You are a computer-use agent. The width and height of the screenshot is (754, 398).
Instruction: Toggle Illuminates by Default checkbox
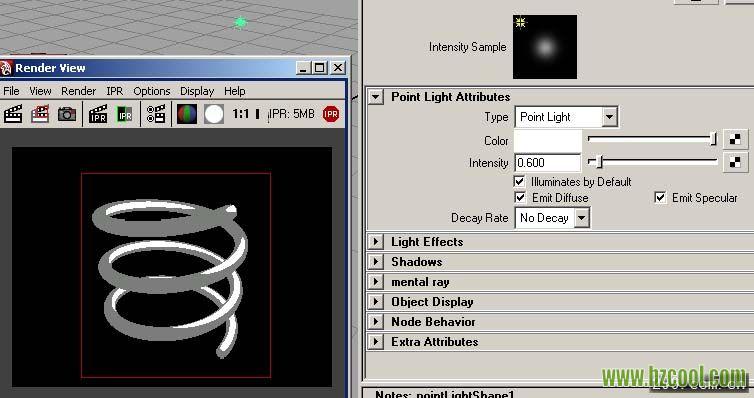pos(519,182)
